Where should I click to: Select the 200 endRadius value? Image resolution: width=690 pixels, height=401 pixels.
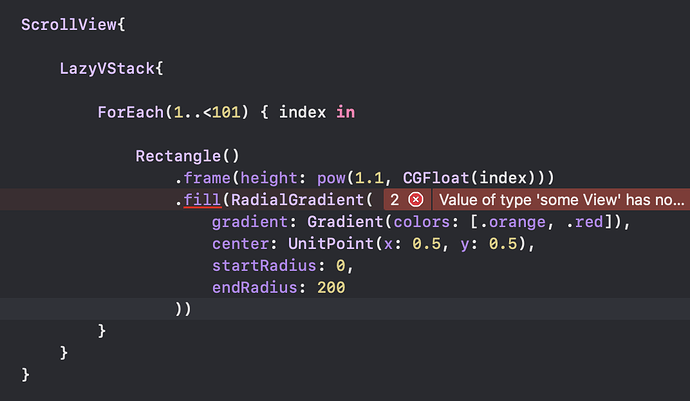click(x=331, y=288)
